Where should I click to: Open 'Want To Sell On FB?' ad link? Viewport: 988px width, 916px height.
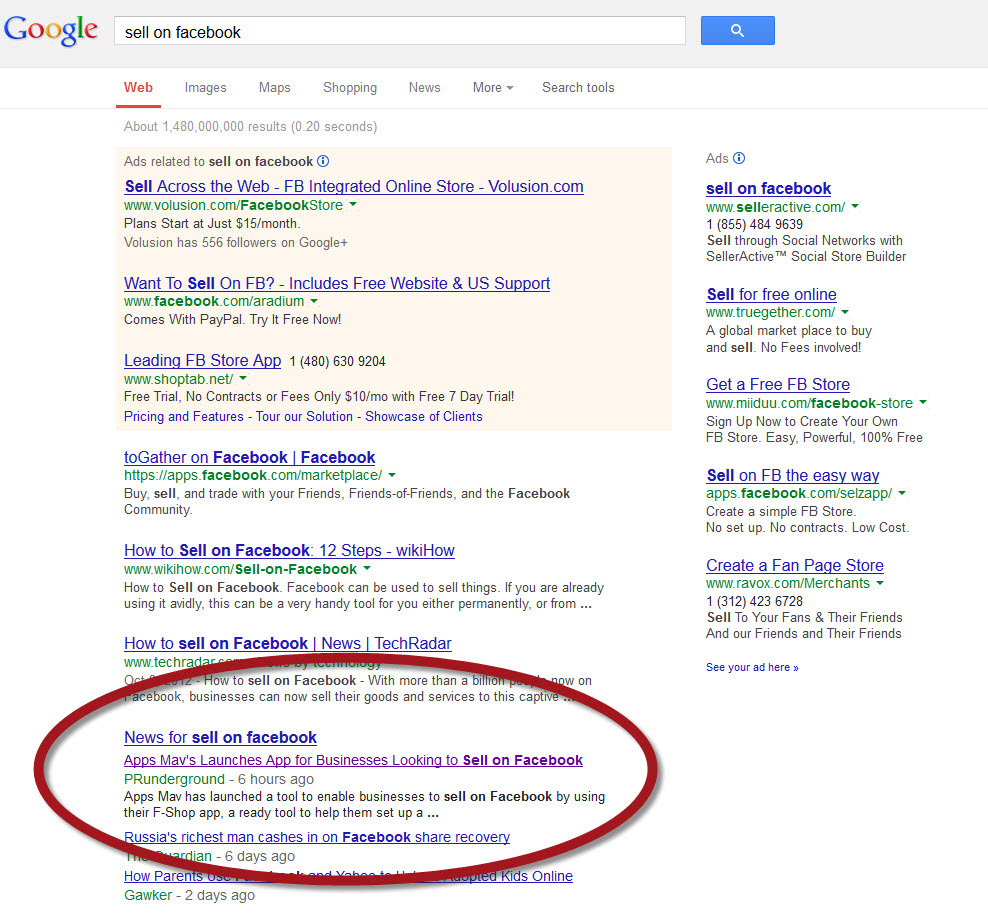337,283
